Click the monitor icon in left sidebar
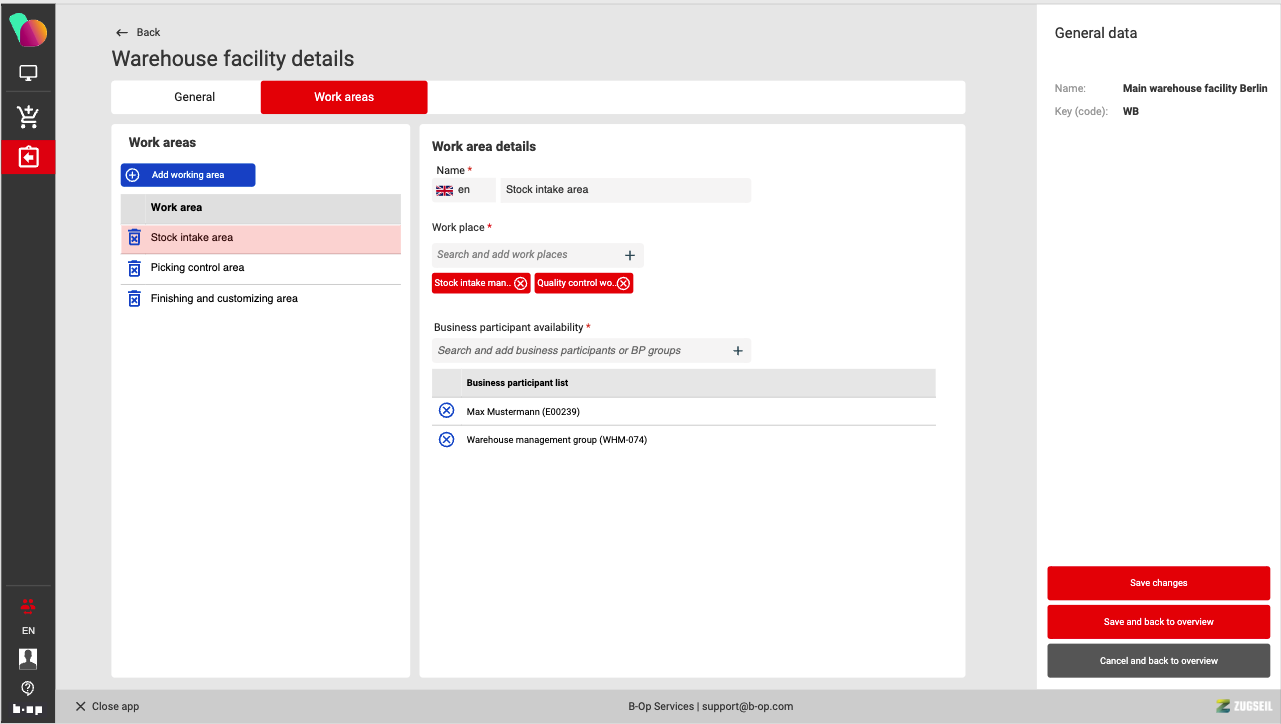 [28, 73]
